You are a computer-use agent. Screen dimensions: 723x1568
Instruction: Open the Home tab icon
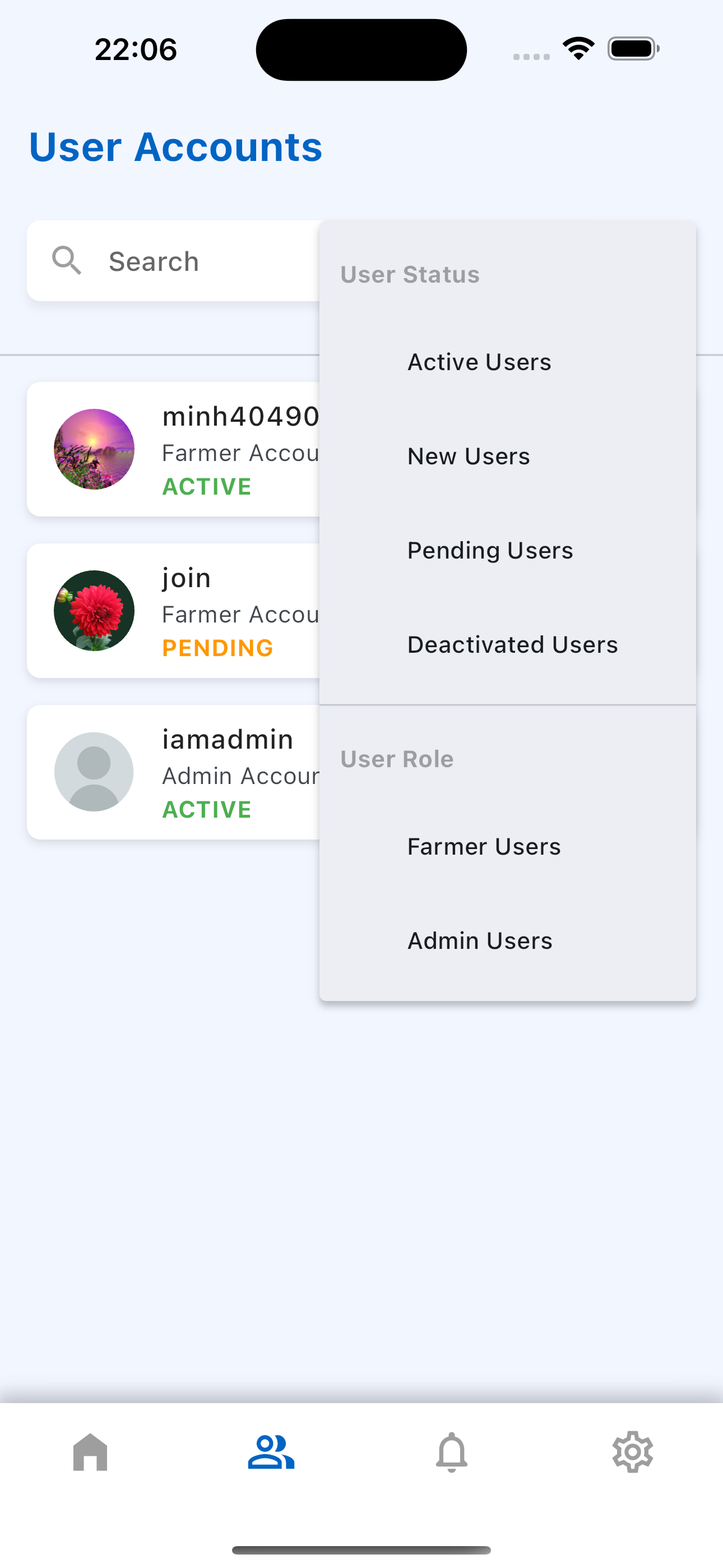pyautogui.click(x=90, y=1452)
